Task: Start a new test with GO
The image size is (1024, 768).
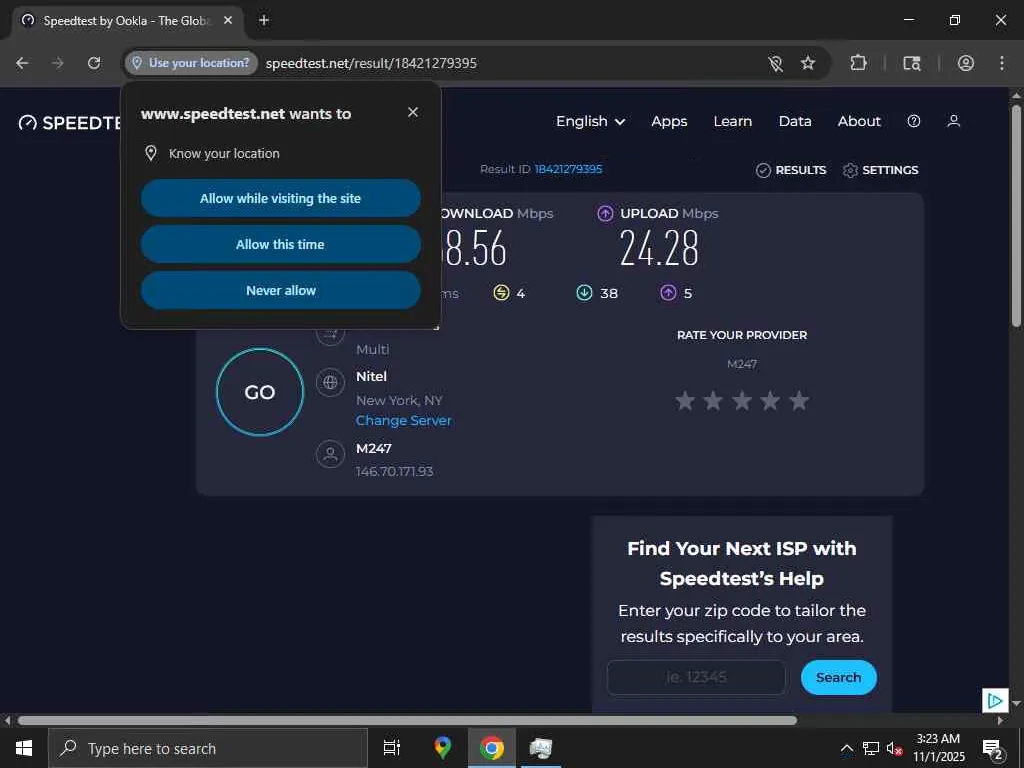Action: (260, 392)
